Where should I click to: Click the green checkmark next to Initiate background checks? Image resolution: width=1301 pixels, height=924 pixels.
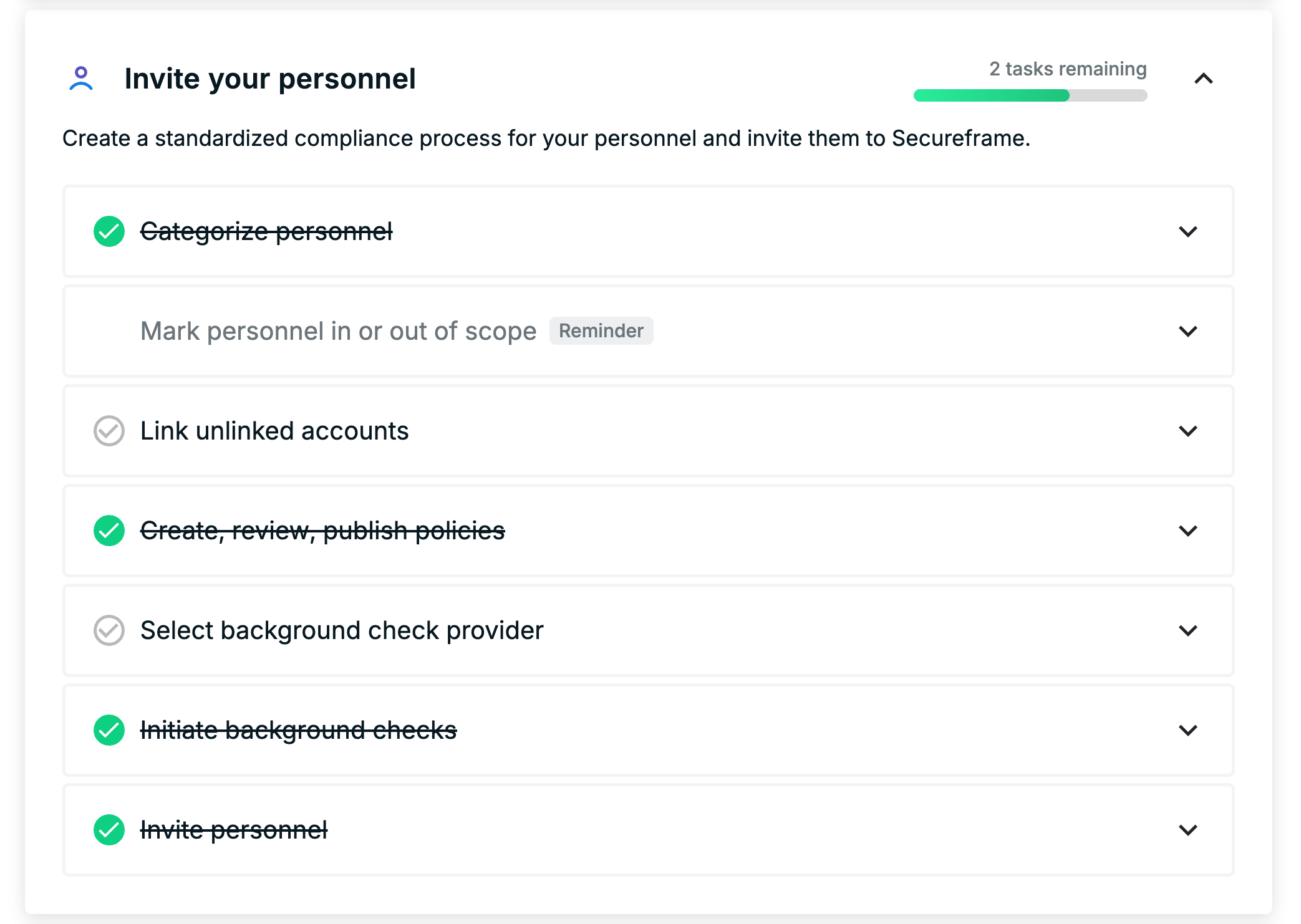pos(109,730)
